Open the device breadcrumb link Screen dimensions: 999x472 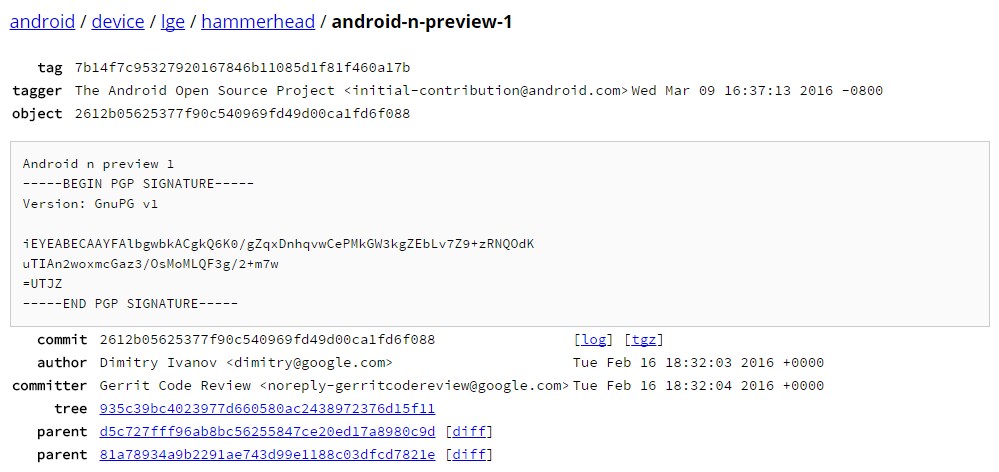coord(118,22)
